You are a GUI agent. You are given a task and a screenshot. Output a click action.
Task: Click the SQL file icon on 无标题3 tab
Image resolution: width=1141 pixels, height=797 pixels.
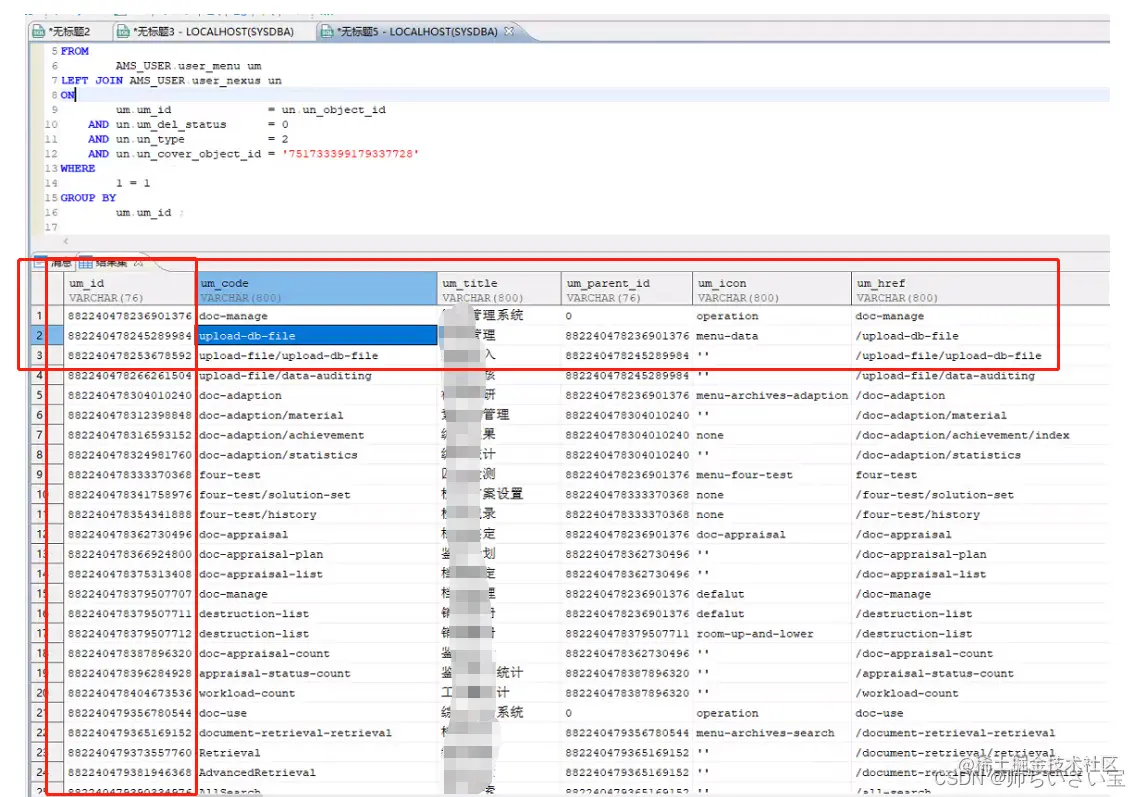123,31
